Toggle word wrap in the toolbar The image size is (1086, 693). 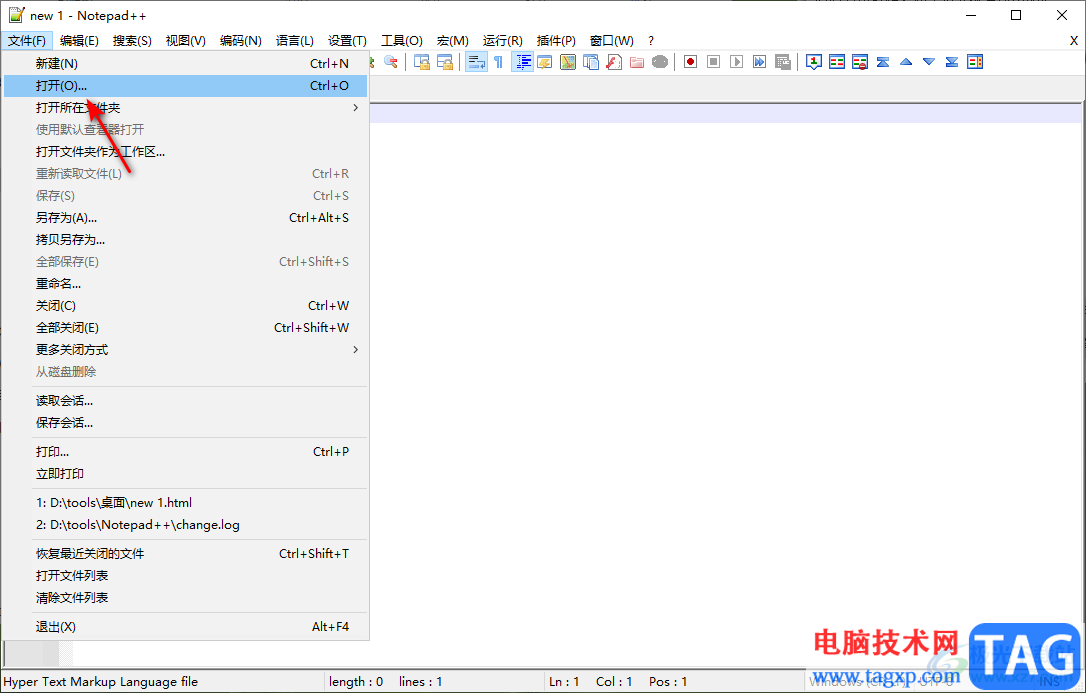point(476,62)
